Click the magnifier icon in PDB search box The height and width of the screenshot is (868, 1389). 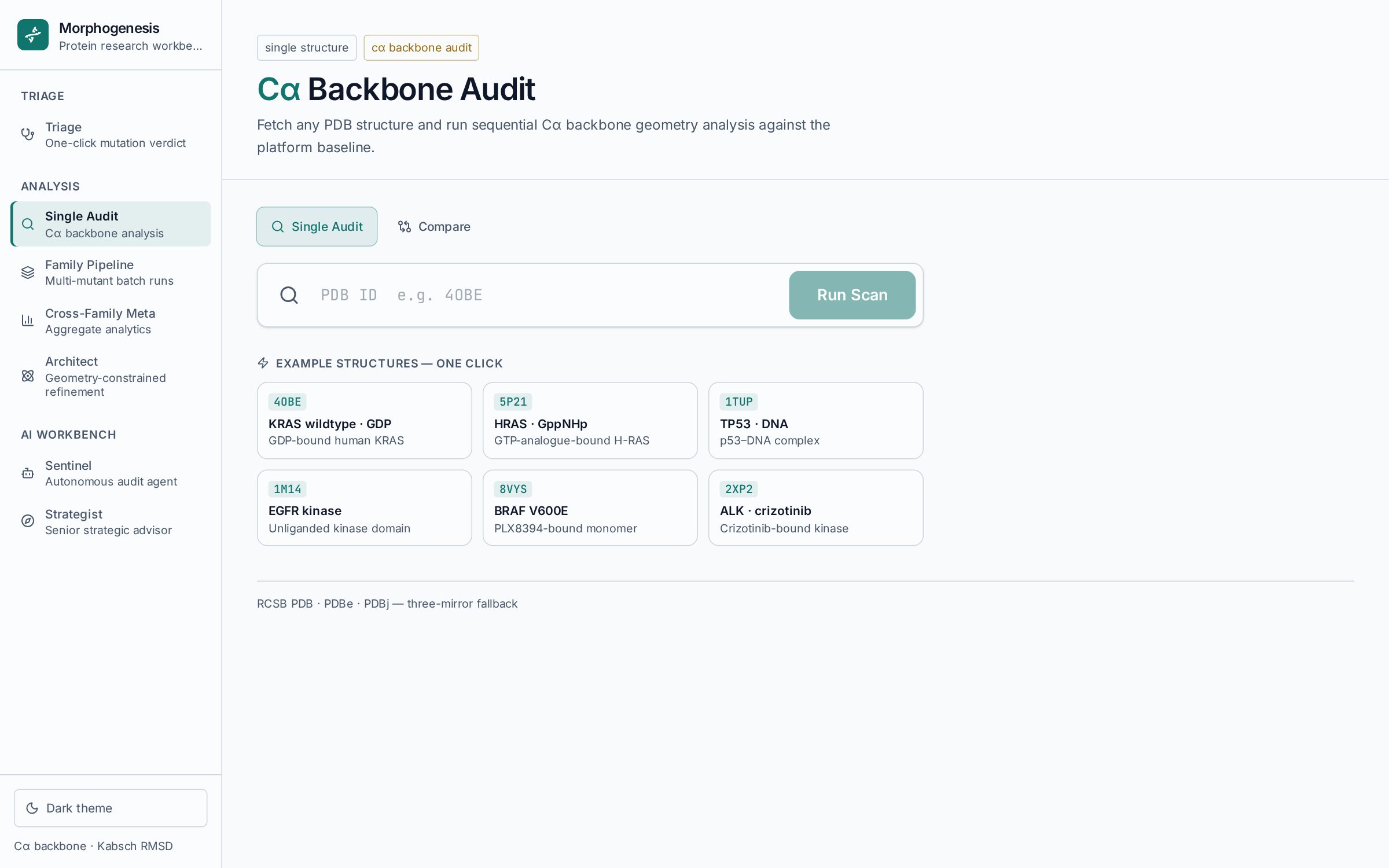click(289, 295)
